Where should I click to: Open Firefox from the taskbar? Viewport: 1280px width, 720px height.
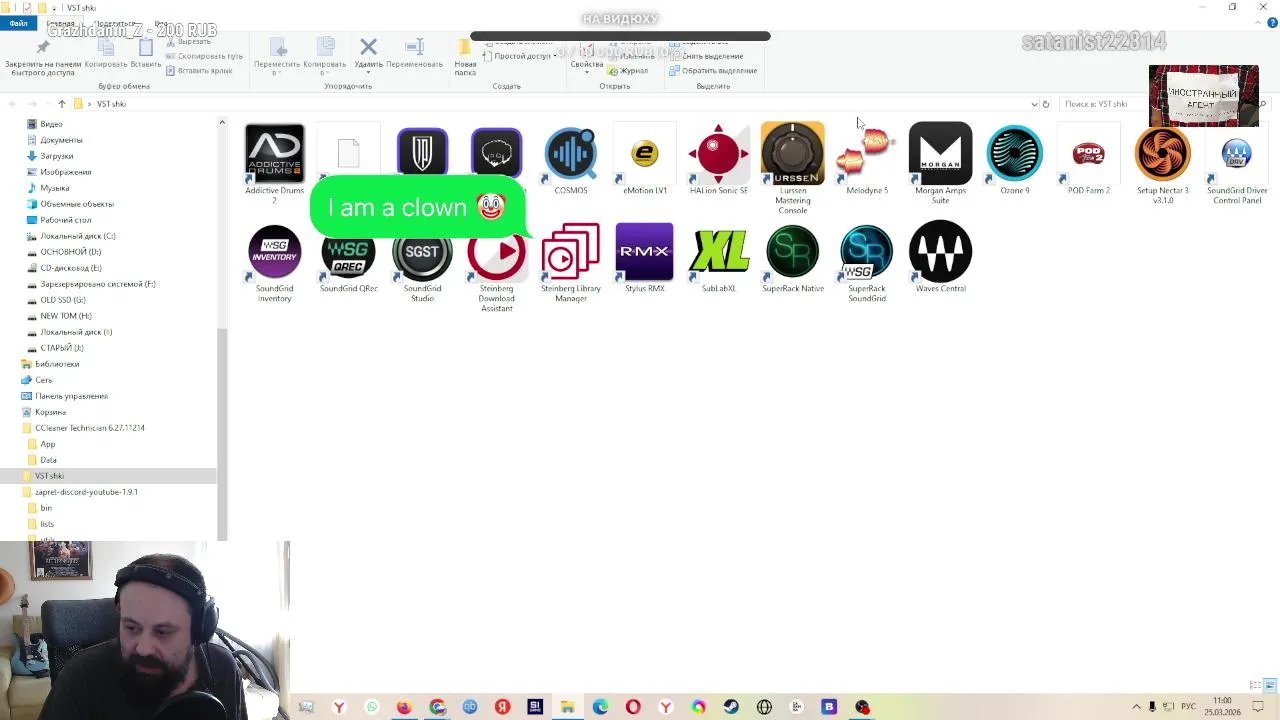404,707
